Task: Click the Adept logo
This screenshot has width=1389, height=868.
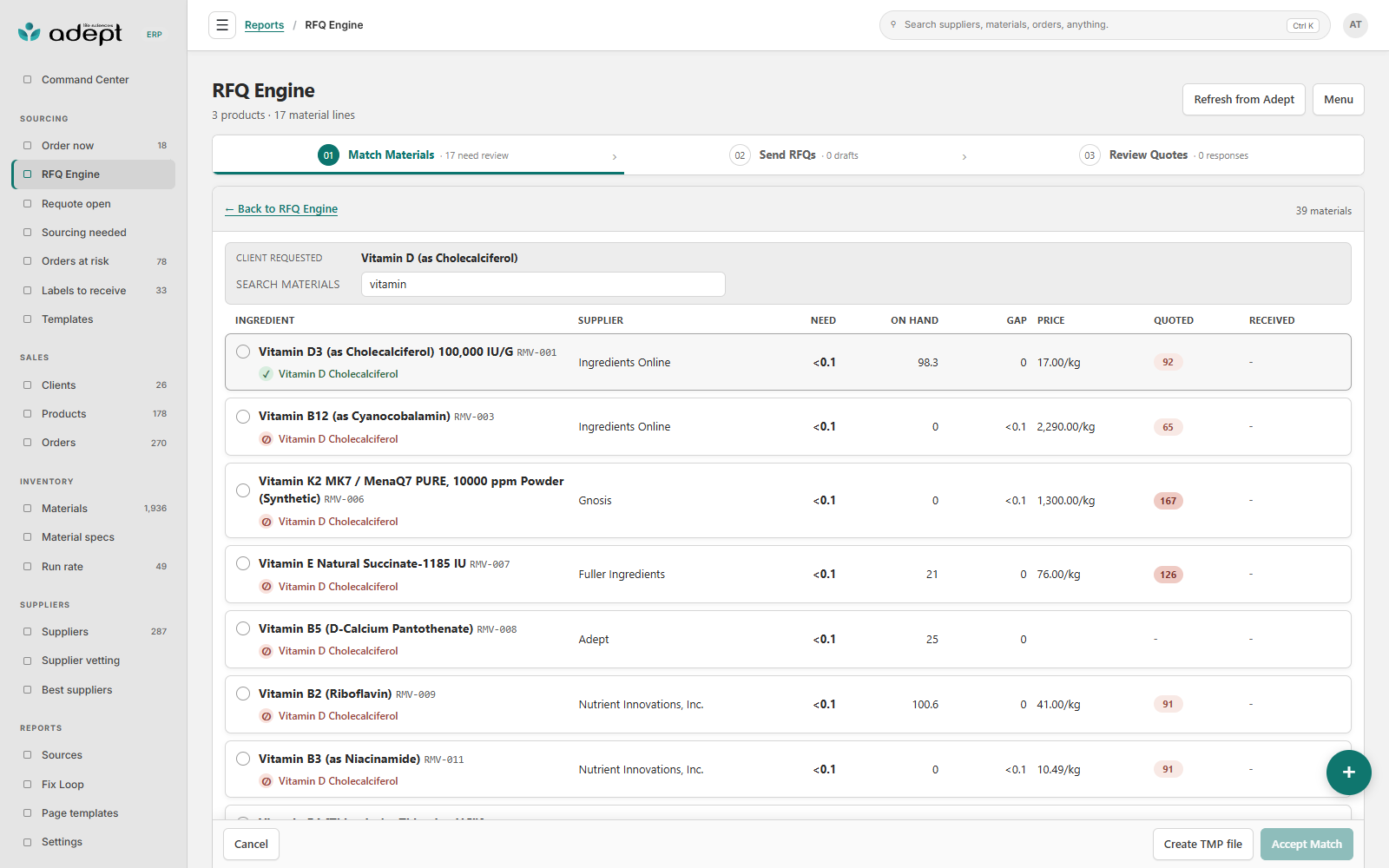Action: pyautogui.click(x=70, y=33)
